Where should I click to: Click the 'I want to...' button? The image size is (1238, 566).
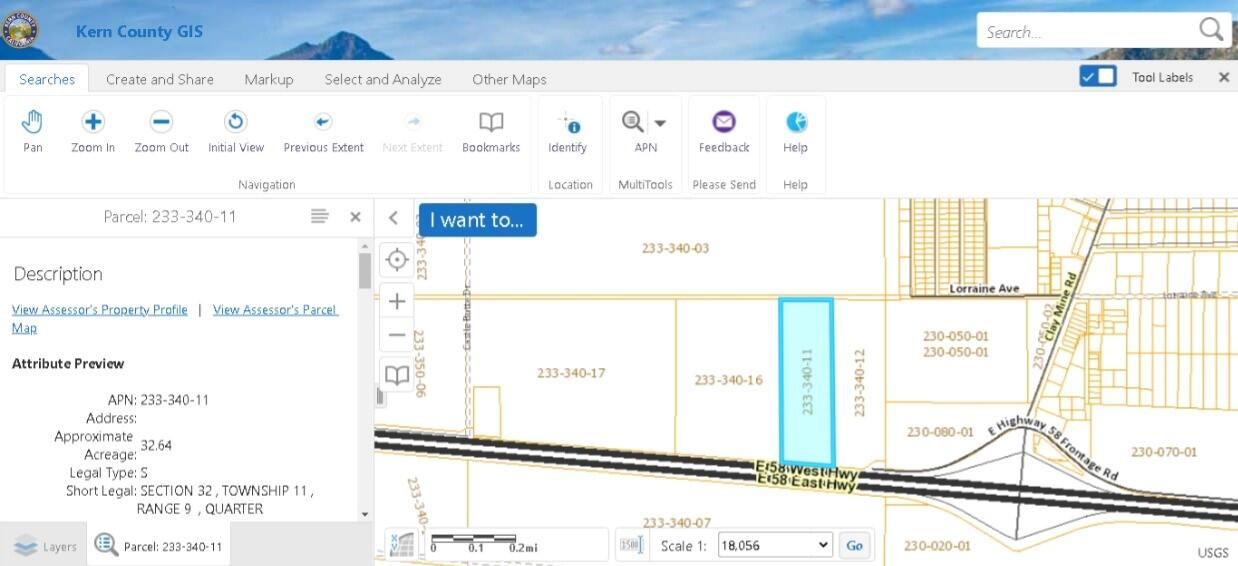point(477,220)
